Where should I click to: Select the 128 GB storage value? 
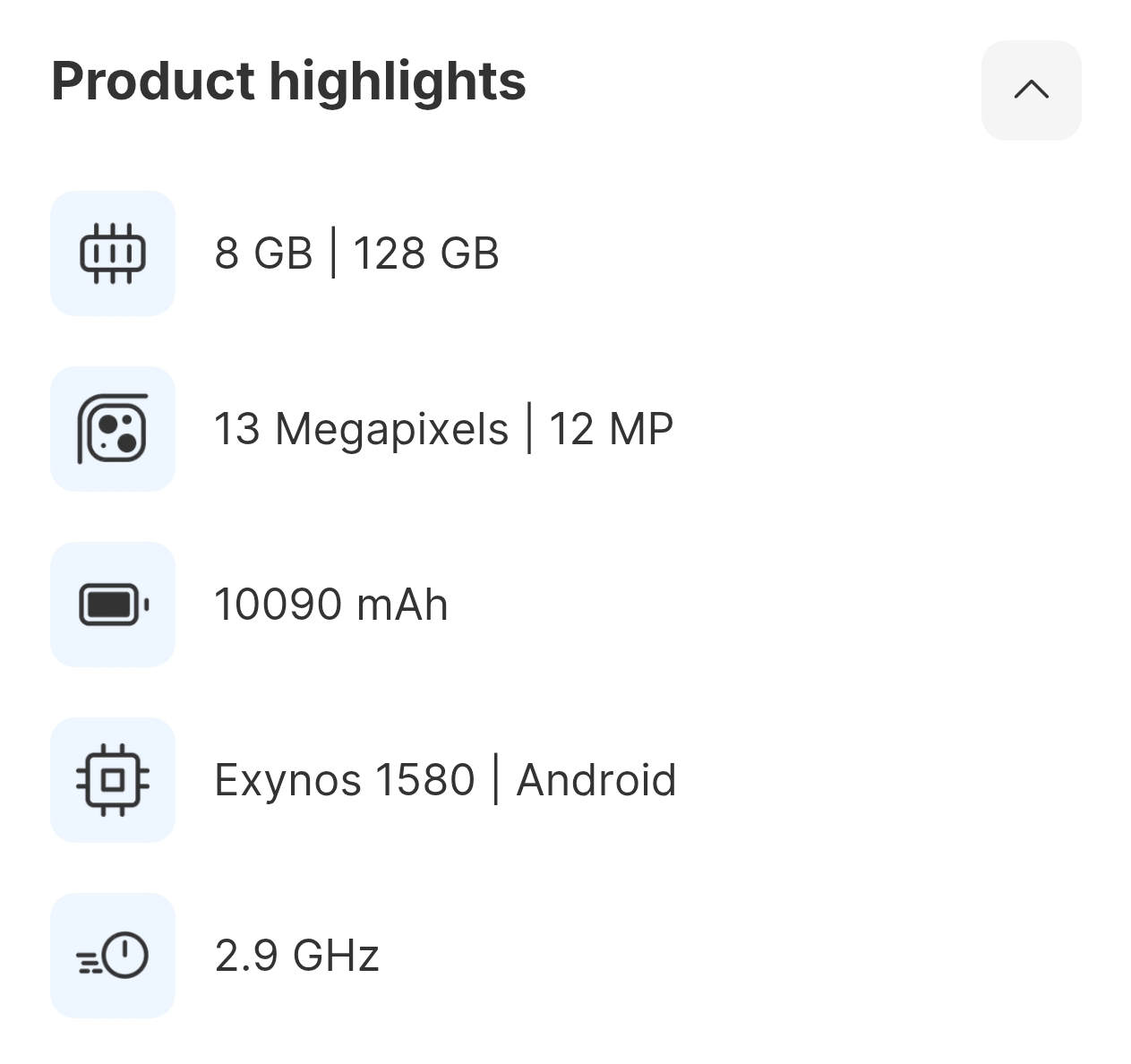point(426,253)
